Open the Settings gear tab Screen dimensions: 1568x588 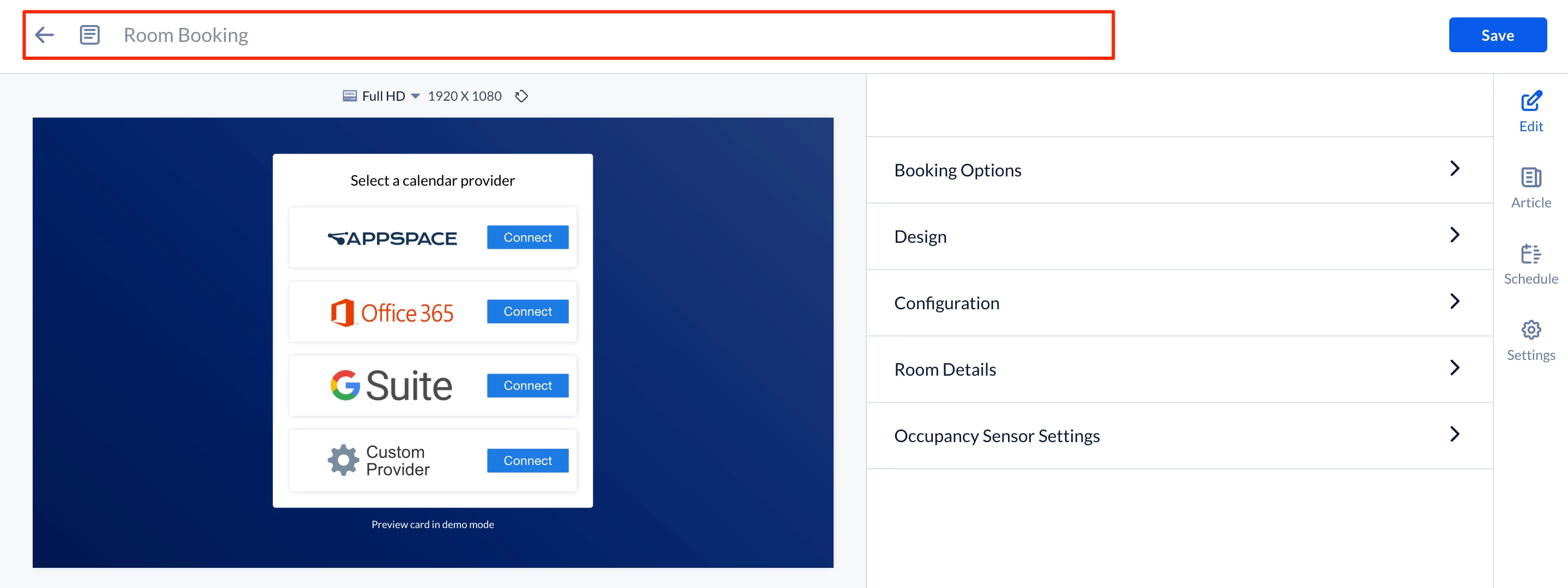coord(1530,340)
